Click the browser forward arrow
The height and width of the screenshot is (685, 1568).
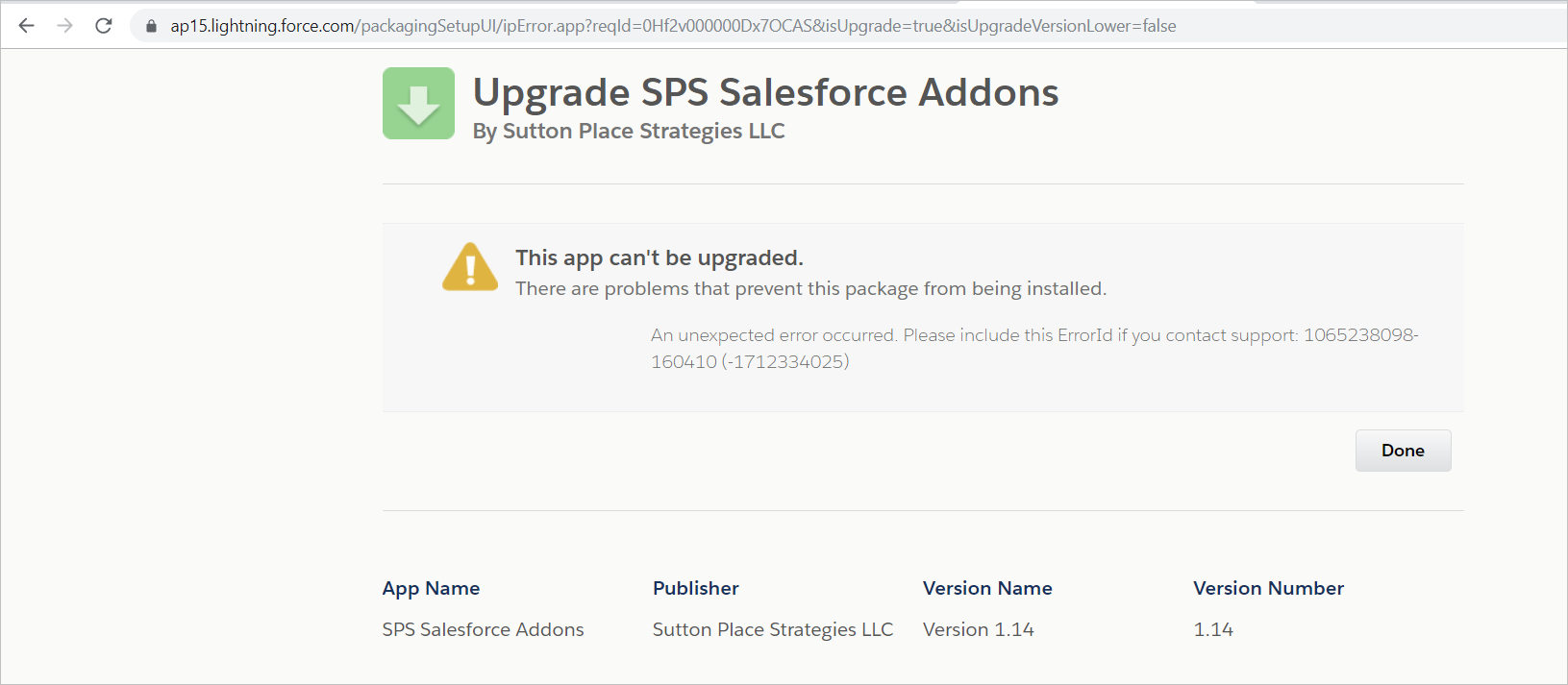pyautogui.click(x=64, y=26)
